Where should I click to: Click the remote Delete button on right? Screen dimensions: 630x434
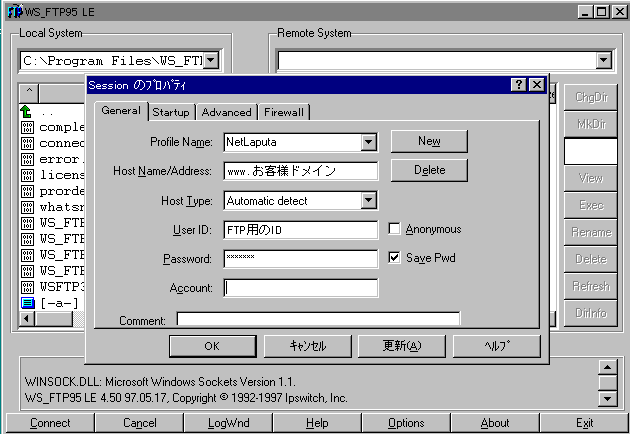[591, 259]
